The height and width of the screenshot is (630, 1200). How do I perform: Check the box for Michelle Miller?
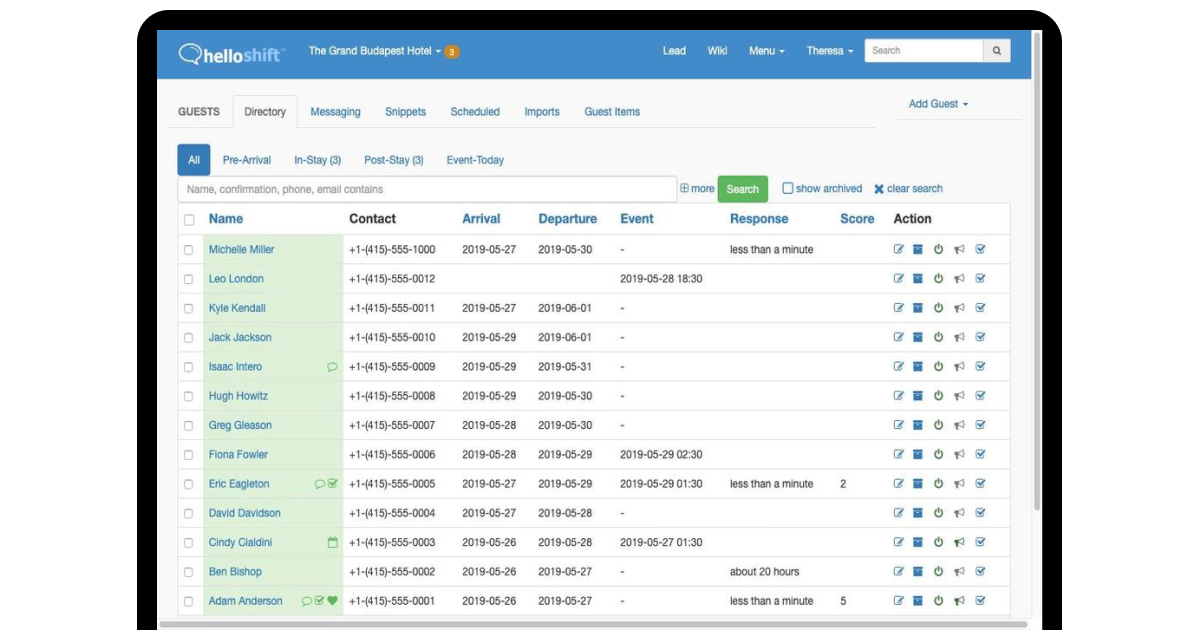click(x=189, y=250)
